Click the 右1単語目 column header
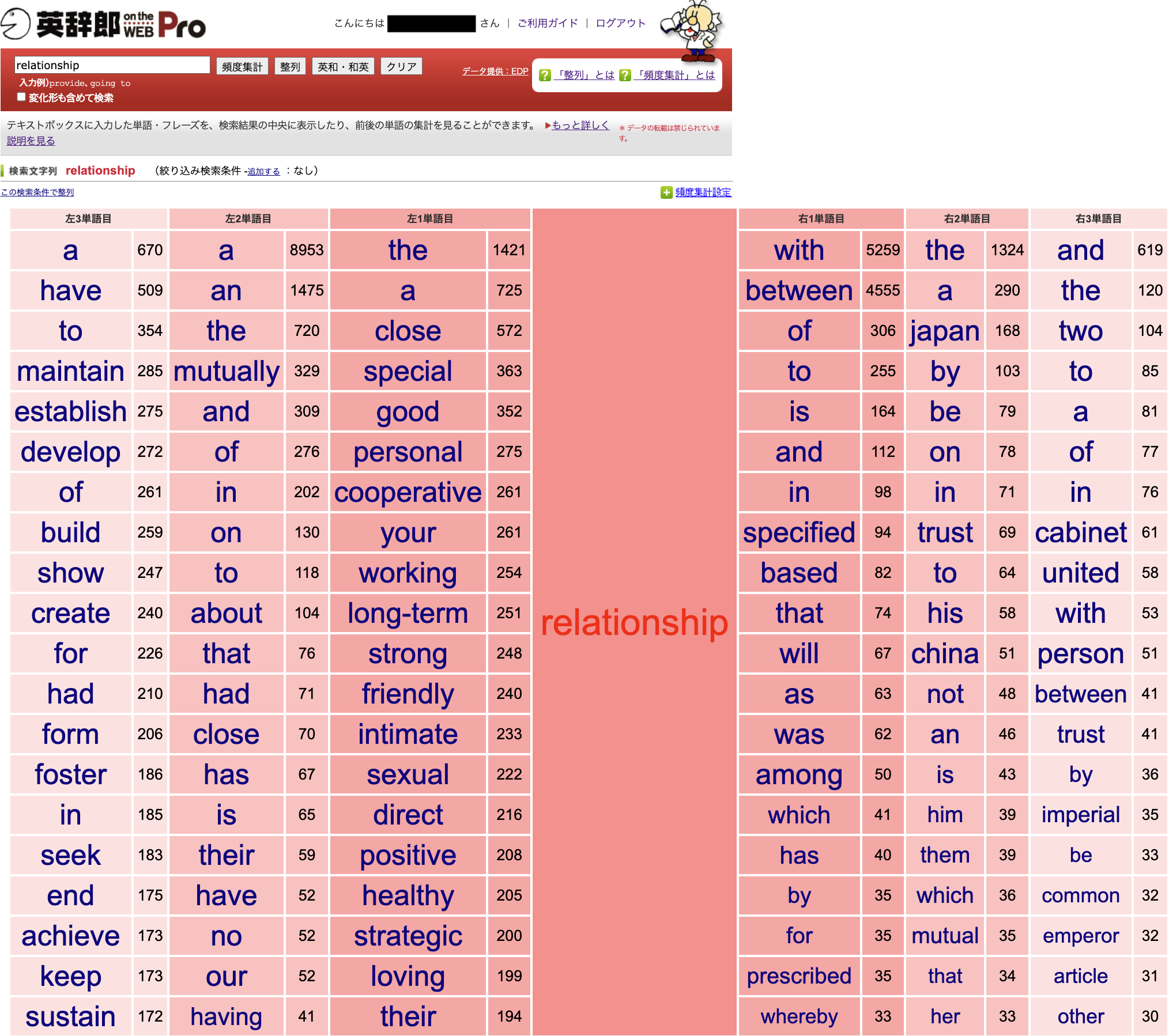The height and width of the screenshot is (1036, 1169). pyautogui.click(x=821, y=219)
